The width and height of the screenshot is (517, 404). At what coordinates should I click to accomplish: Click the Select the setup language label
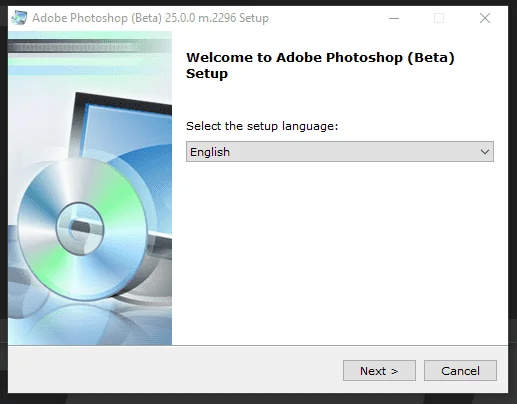[x=262, y=126]
